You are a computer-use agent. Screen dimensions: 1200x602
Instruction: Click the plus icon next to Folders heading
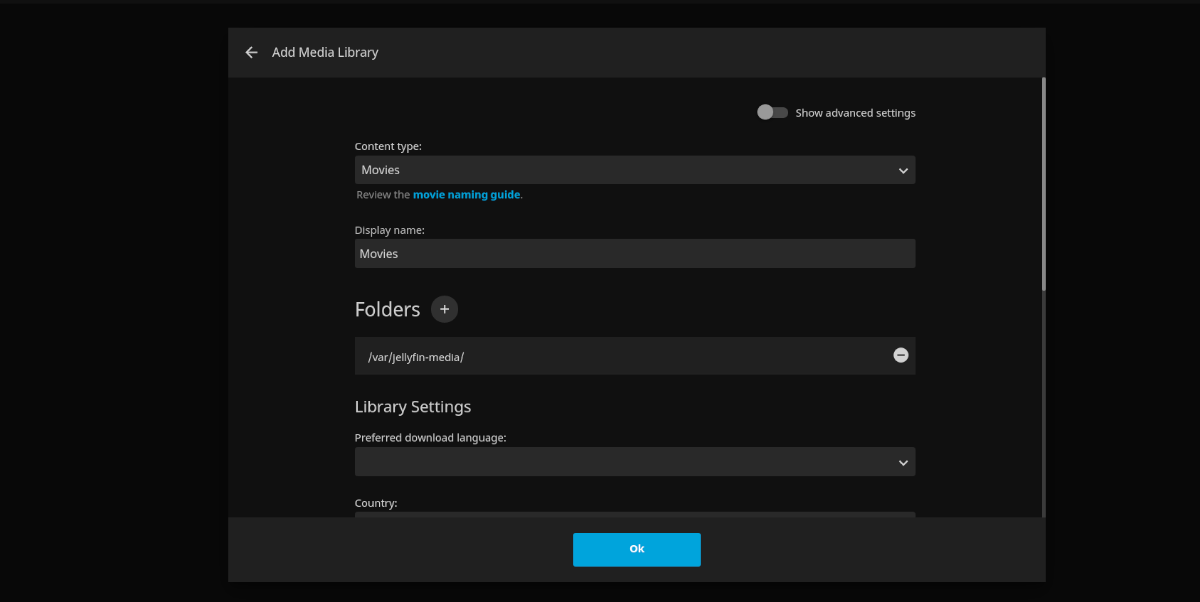pyautogui.click(x=444, y=309)
